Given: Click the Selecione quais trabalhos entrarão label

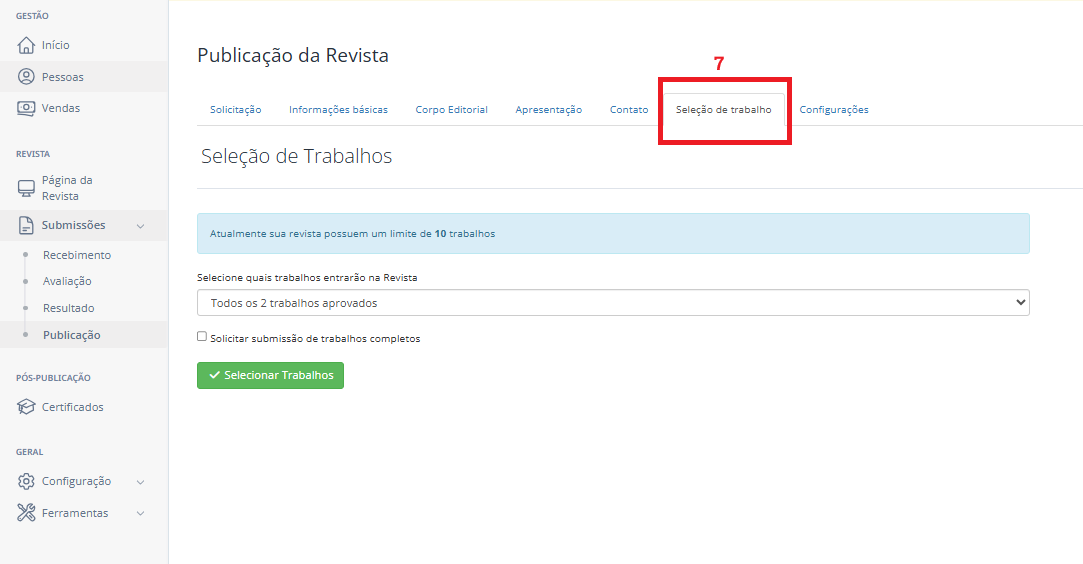Looking at the screenshot, I should coord(307,278).
